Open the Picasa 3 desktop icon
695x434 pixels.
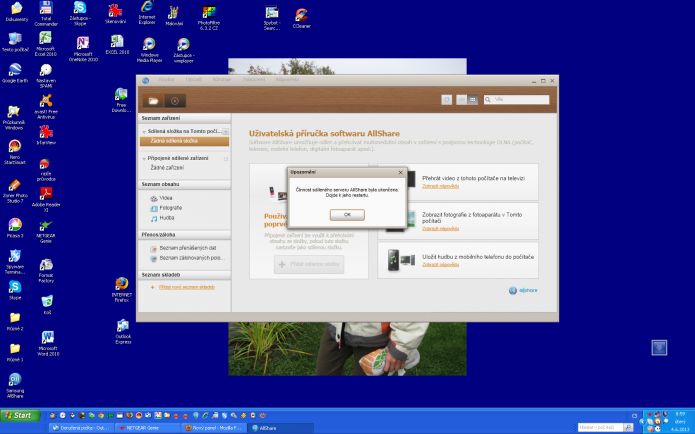pyautogui.click(x=15, y=228)
